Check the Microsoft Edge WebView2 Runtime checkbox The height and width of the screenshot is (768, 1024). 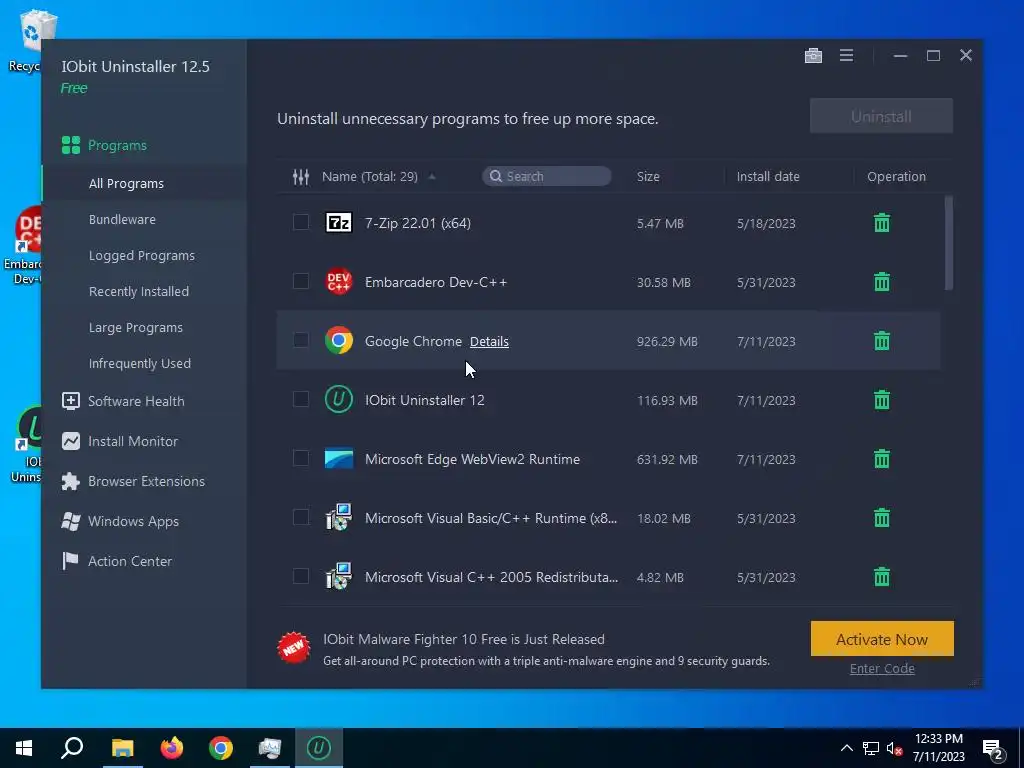300,458
